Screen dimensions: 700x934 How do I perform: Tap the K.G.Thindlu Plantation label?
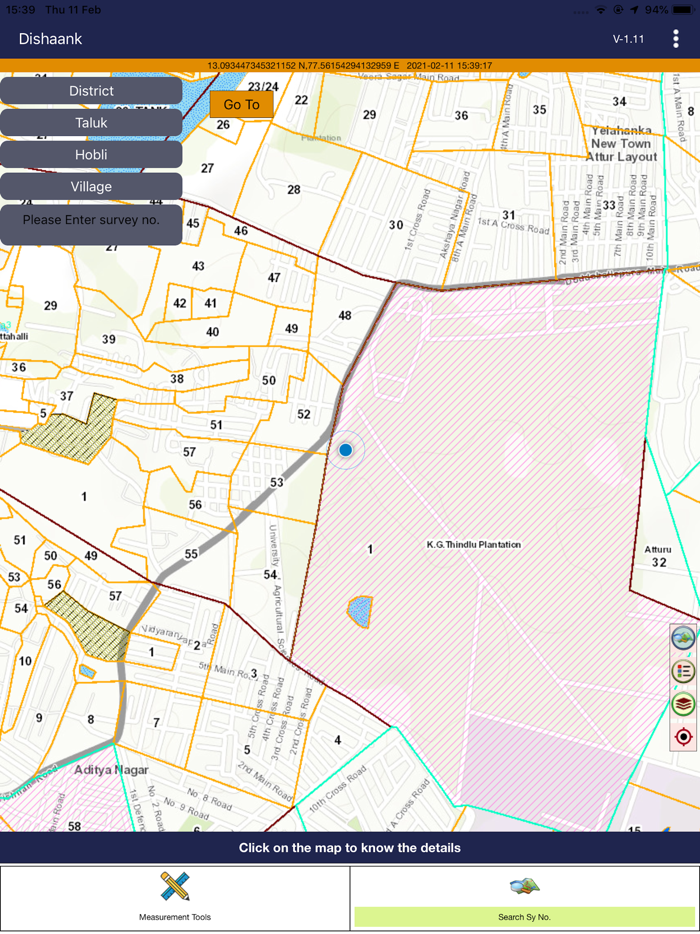pyautogui.click(x=474, y=544)
